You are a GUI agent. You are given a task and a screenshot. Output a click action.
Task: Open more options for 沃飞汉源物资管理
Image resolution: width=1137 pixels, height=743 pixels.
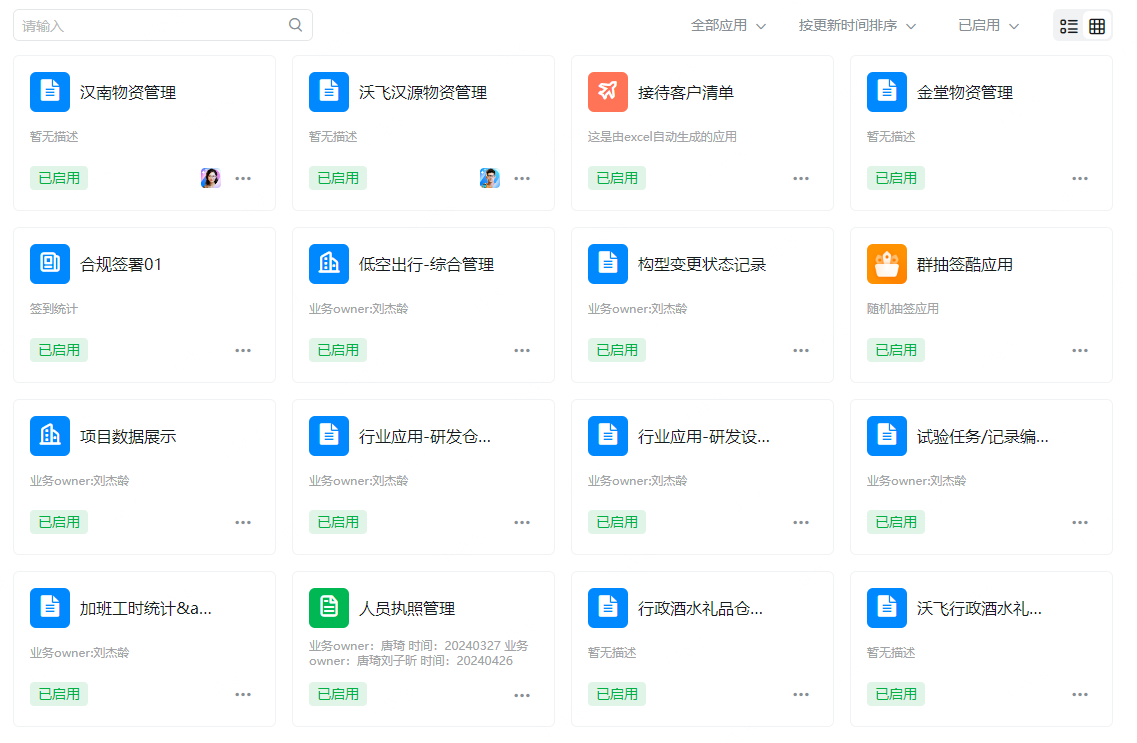click(522, 178)
